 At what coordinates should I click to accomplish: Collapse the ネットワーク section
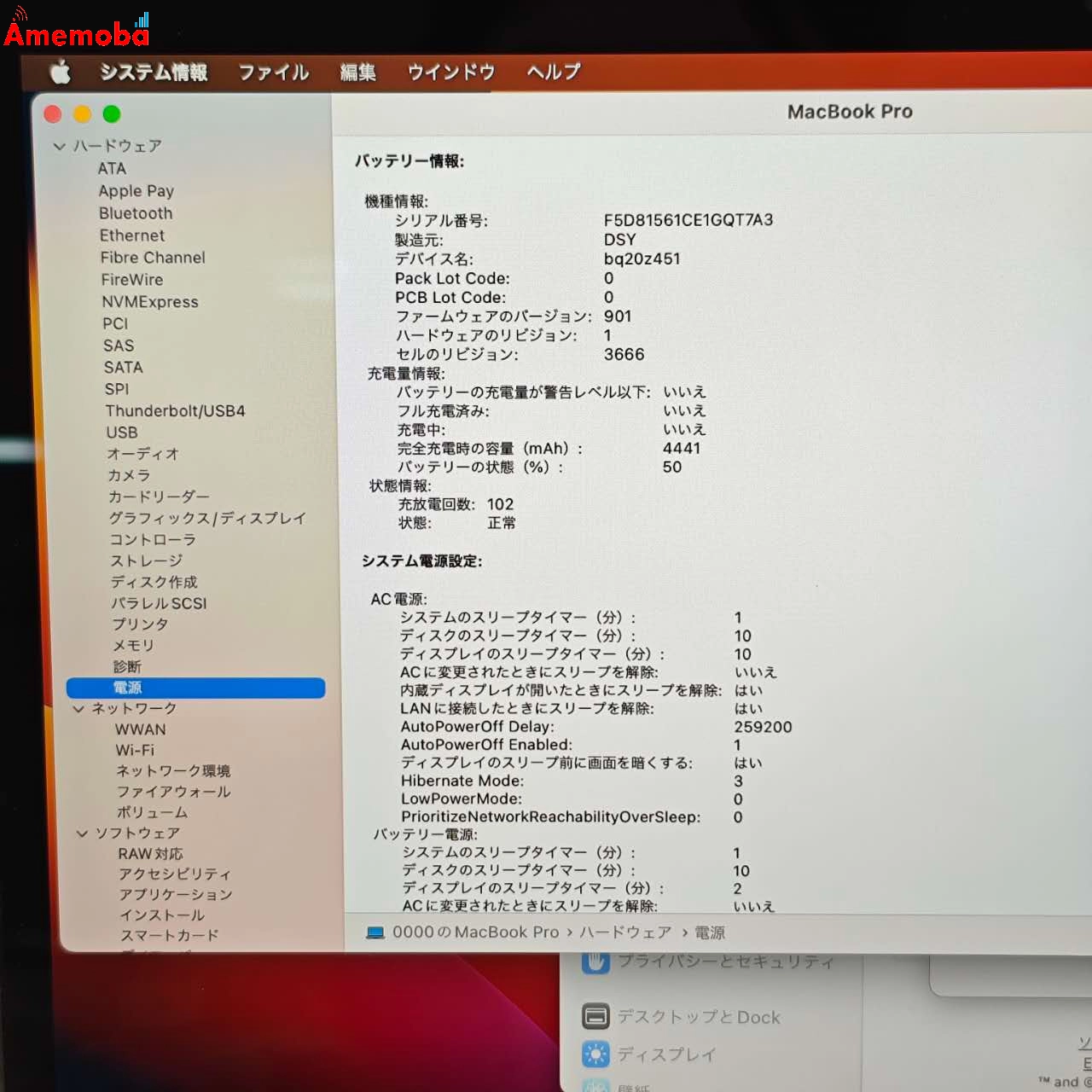pyautogui.click(x=82, y=708)
